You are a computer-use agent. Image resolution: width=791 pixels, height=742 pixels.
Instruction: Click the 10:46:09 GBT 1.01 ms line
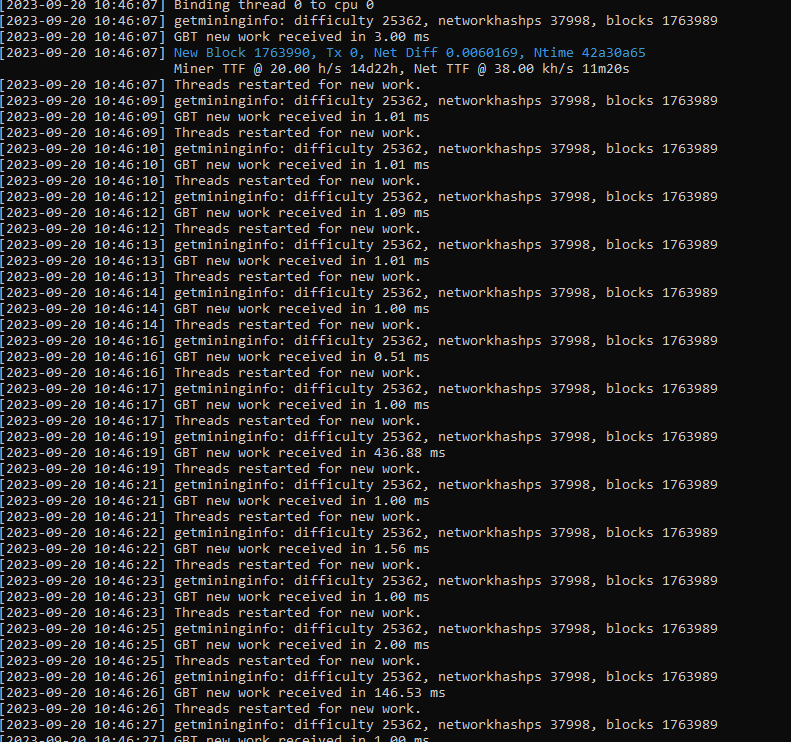click(x=215, y=117)
